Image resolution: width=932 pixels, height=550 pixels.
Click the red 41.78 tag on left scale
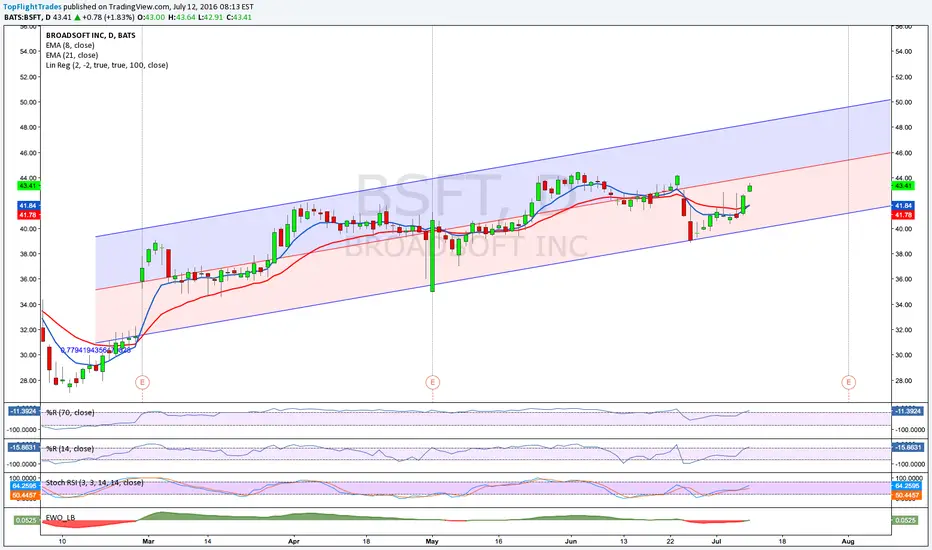[x=29, y=215]
